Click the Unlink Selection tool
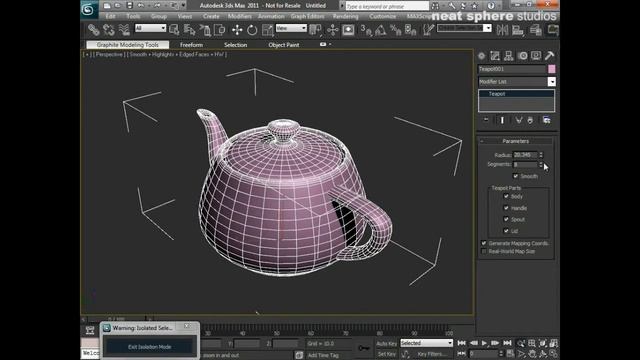This screenshot has height=360, width=640. click(109, 30)
